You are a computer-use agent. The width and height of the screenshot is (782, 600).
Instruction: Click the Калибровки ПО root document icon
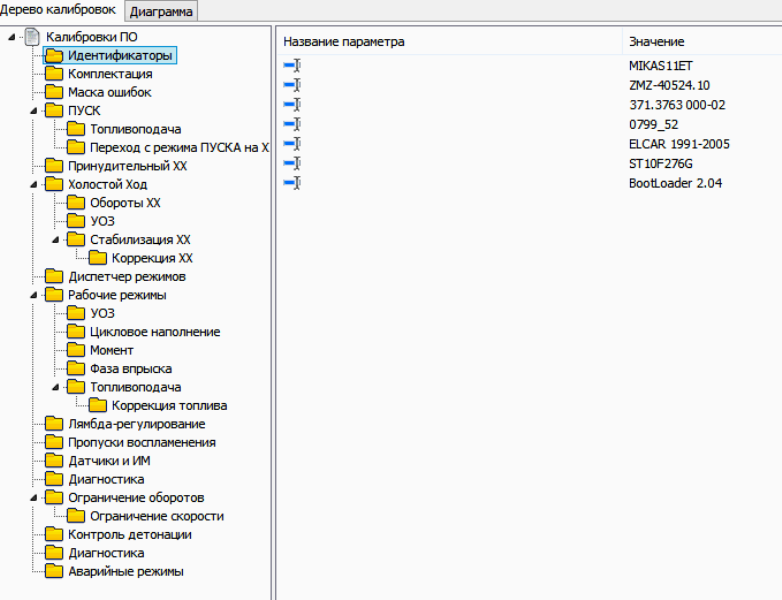pyautogui.click(x=31, y=37)
